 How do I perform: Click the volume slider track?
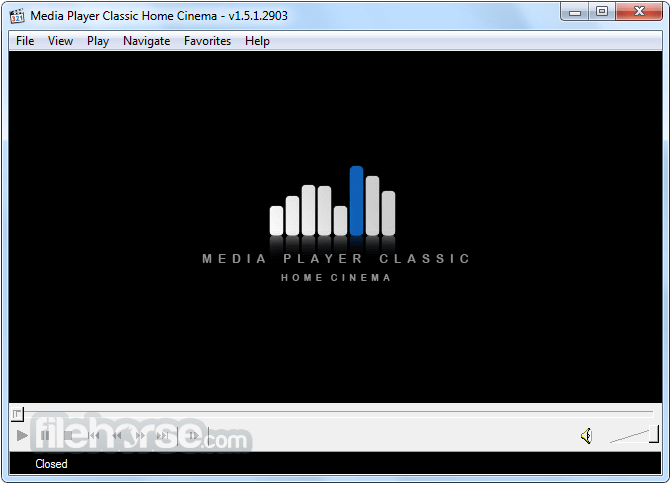(x=630, y=436)
